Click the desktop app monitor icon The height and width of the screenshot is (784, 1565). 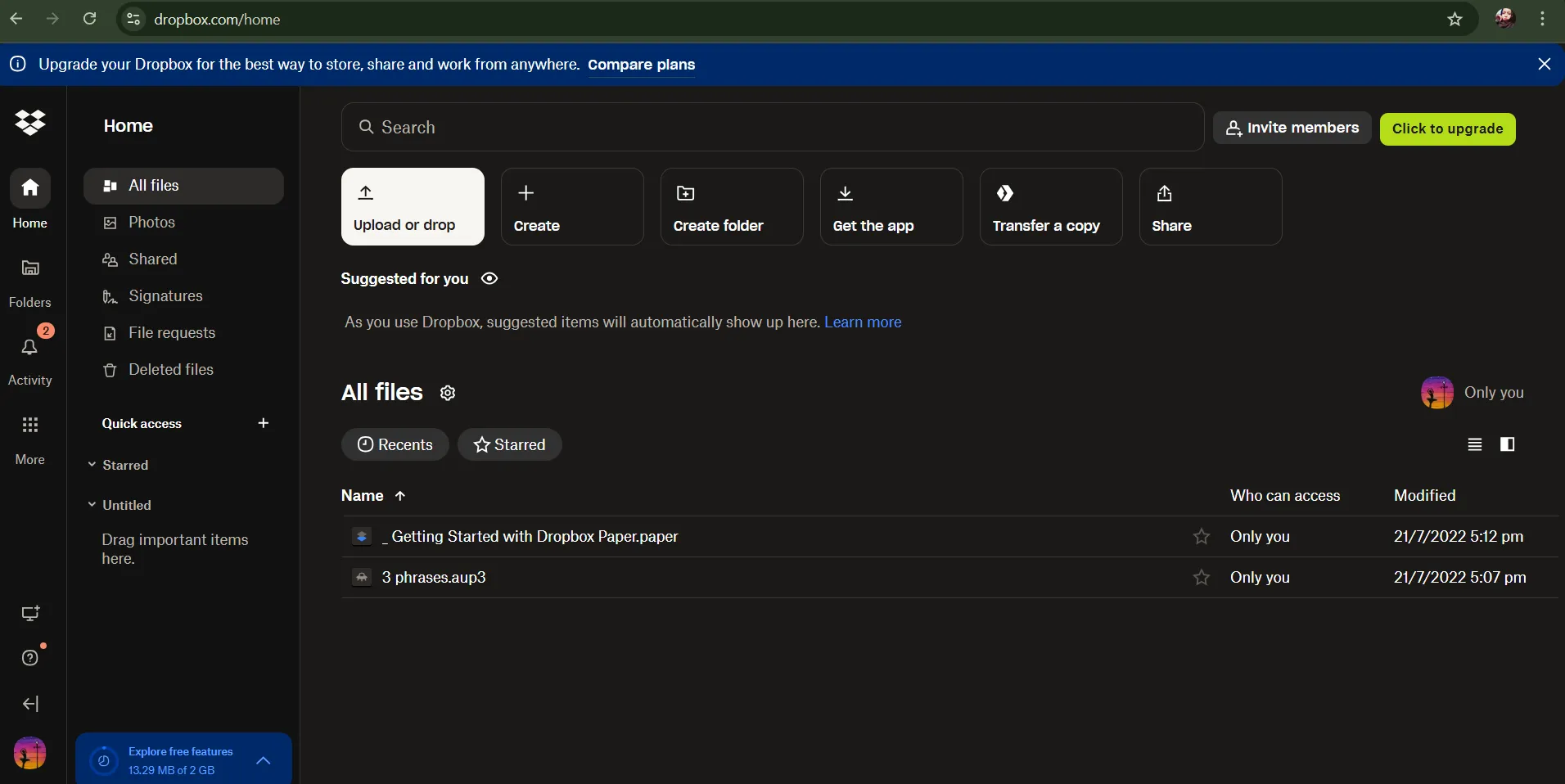tap(30, 614)
